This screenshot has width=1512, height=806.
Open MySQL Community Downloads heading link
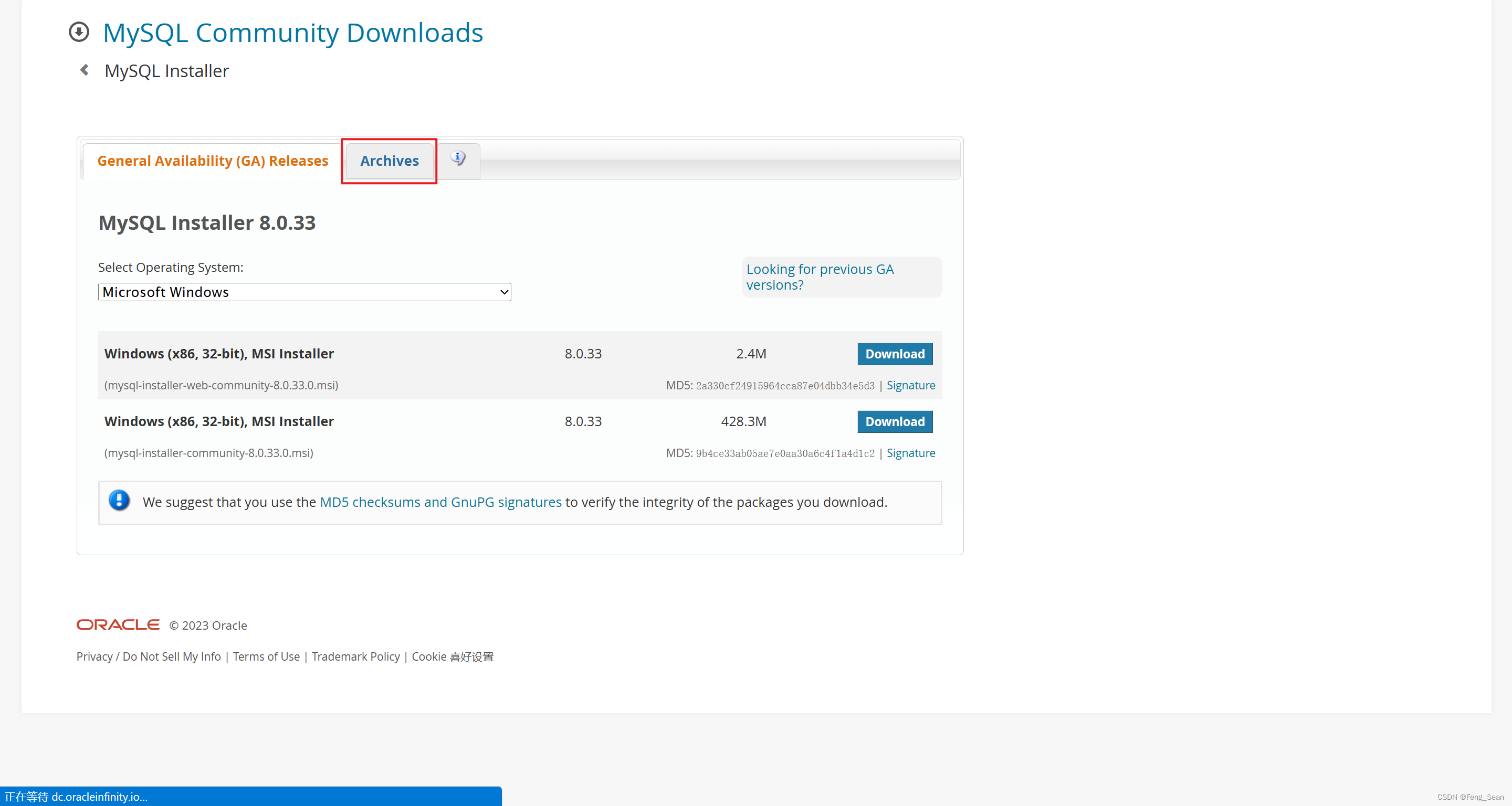click(x=293, y=32)
